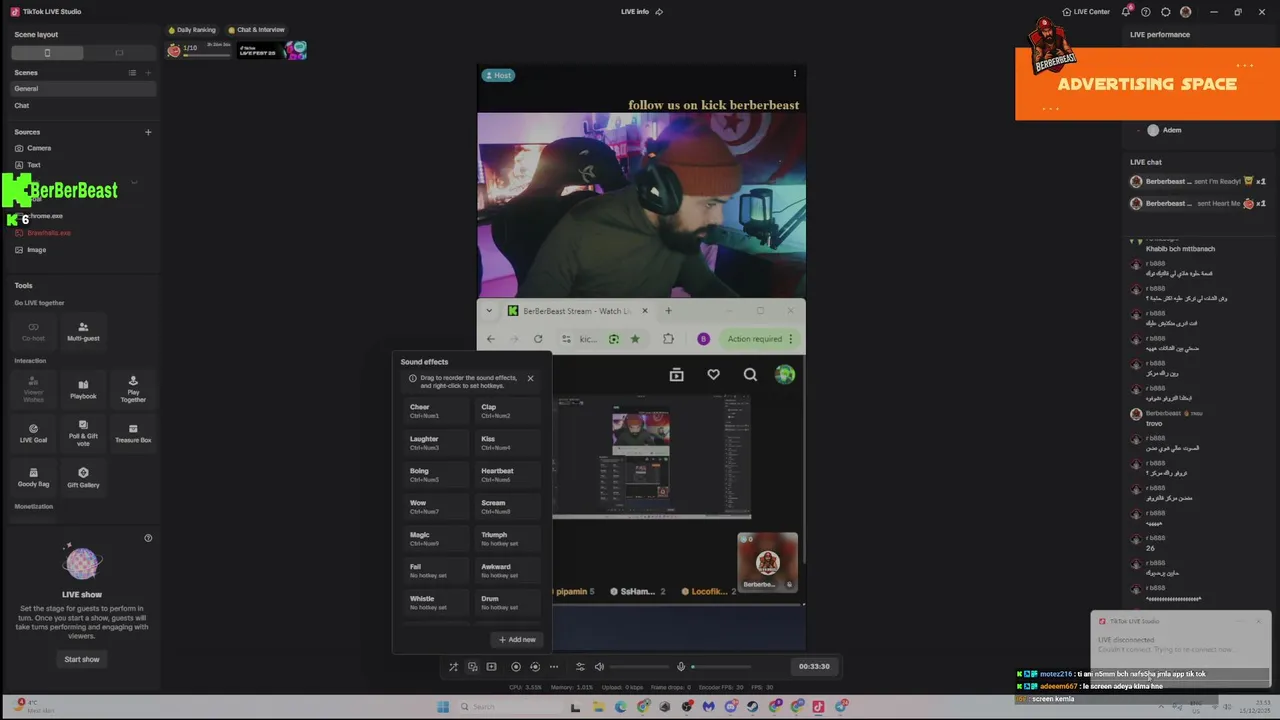Open the Chat & Interview tab

pos(256,30)
